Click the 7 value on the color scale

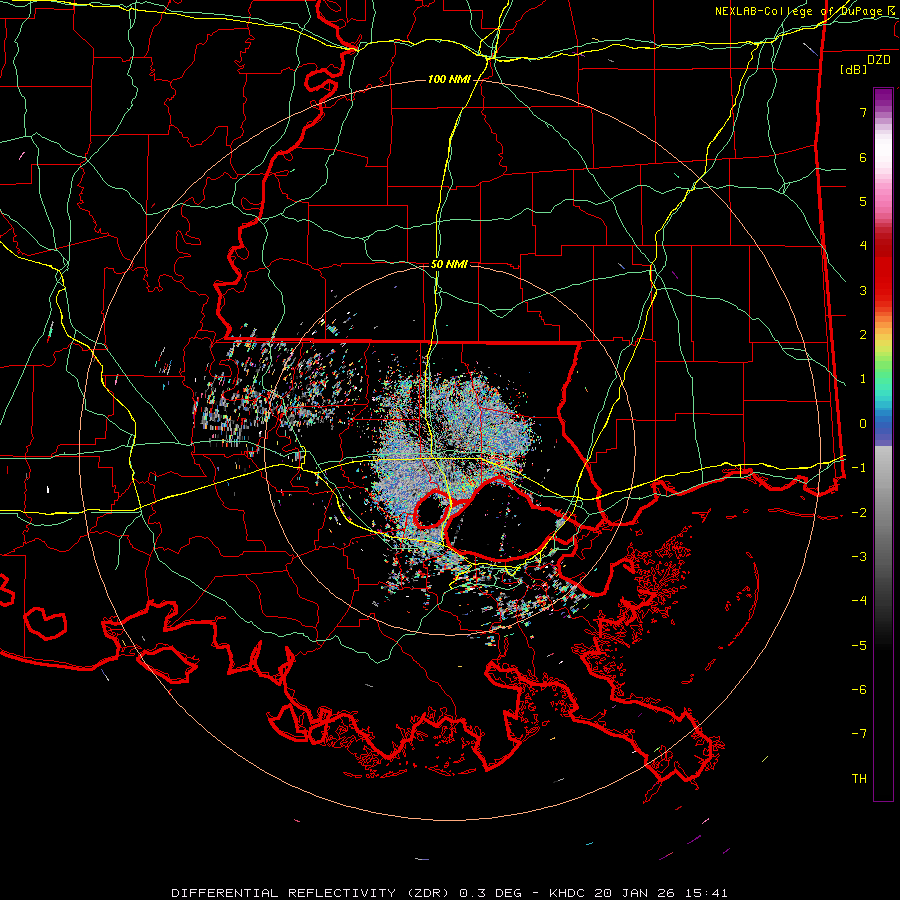pyautogui.click(x=863, y=112)
